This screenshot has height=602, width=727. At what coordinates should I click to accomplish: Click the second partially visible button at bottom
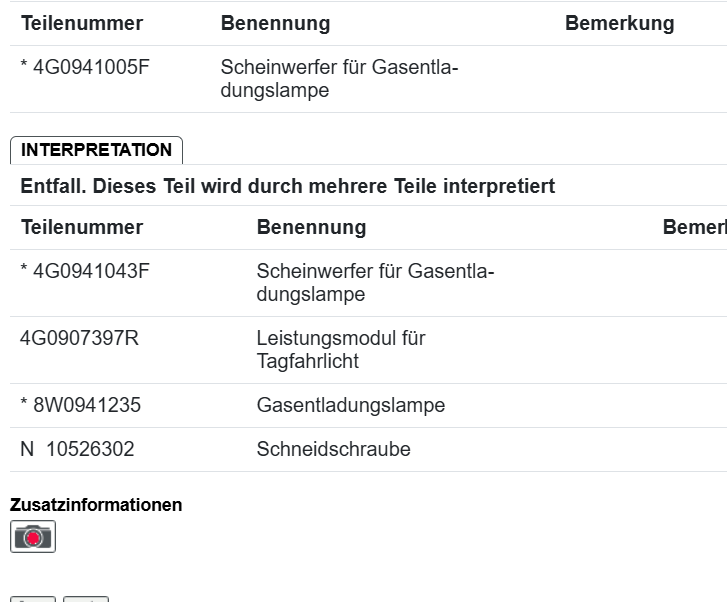85,598
